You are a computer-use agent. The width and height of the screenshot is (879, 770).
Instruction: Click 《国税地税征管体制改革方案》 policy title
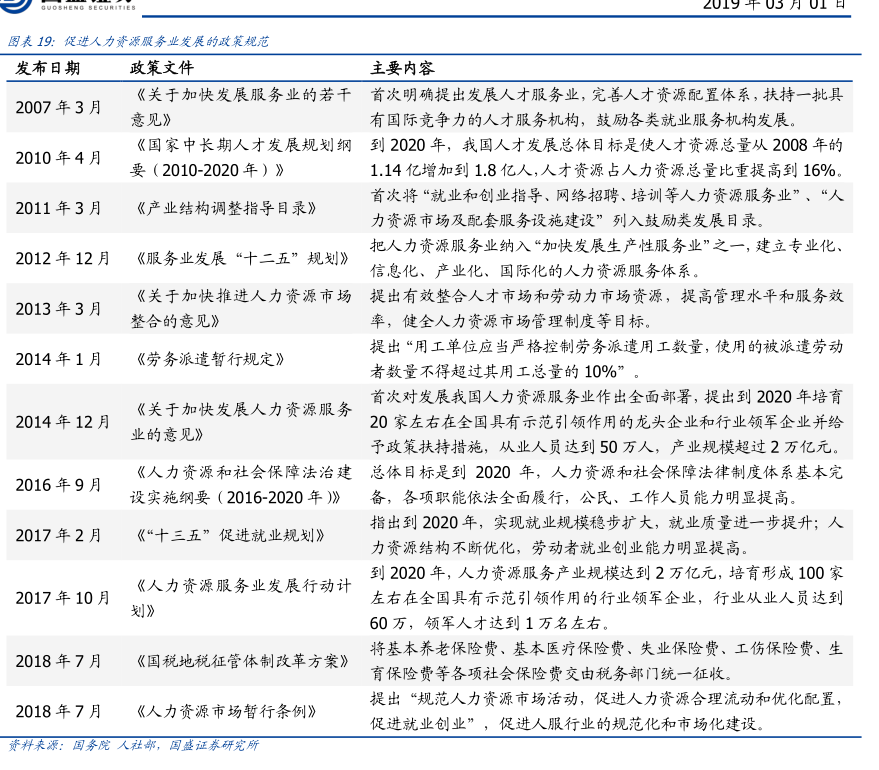241,661
